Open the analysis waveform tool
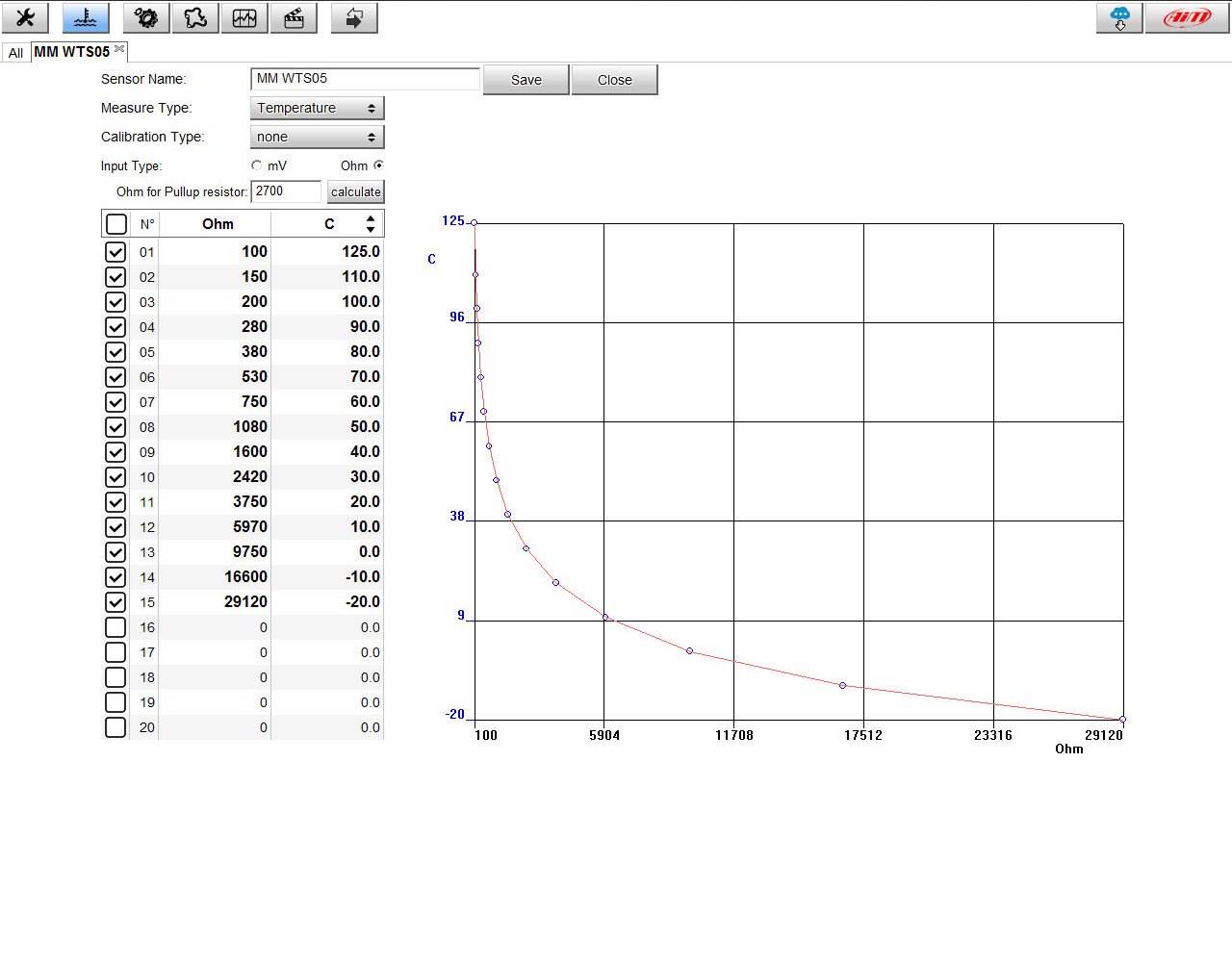 point(244,17)
